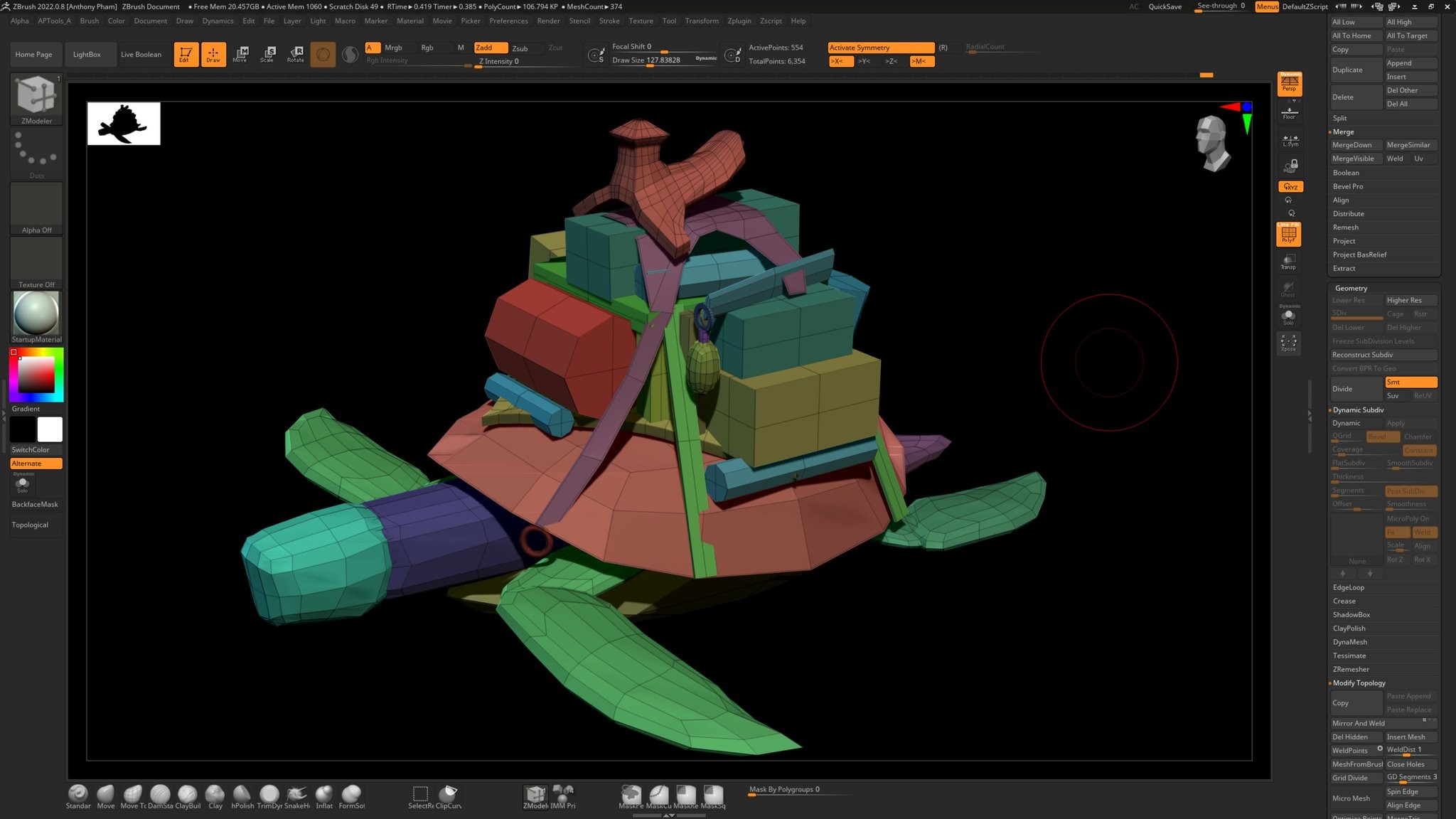
Task: Collapse the Merge section
Action: [1343, 132]
